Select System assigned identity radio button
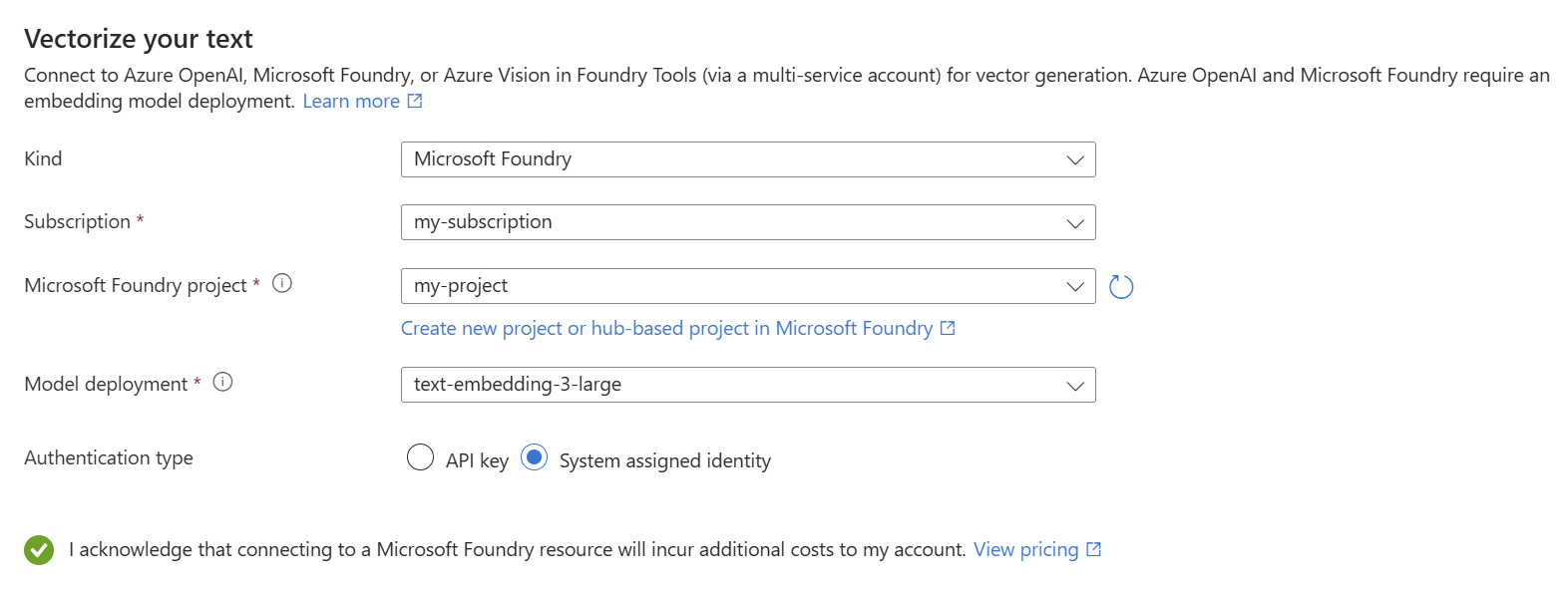The image size is (1568, 594). pos(535,457)
